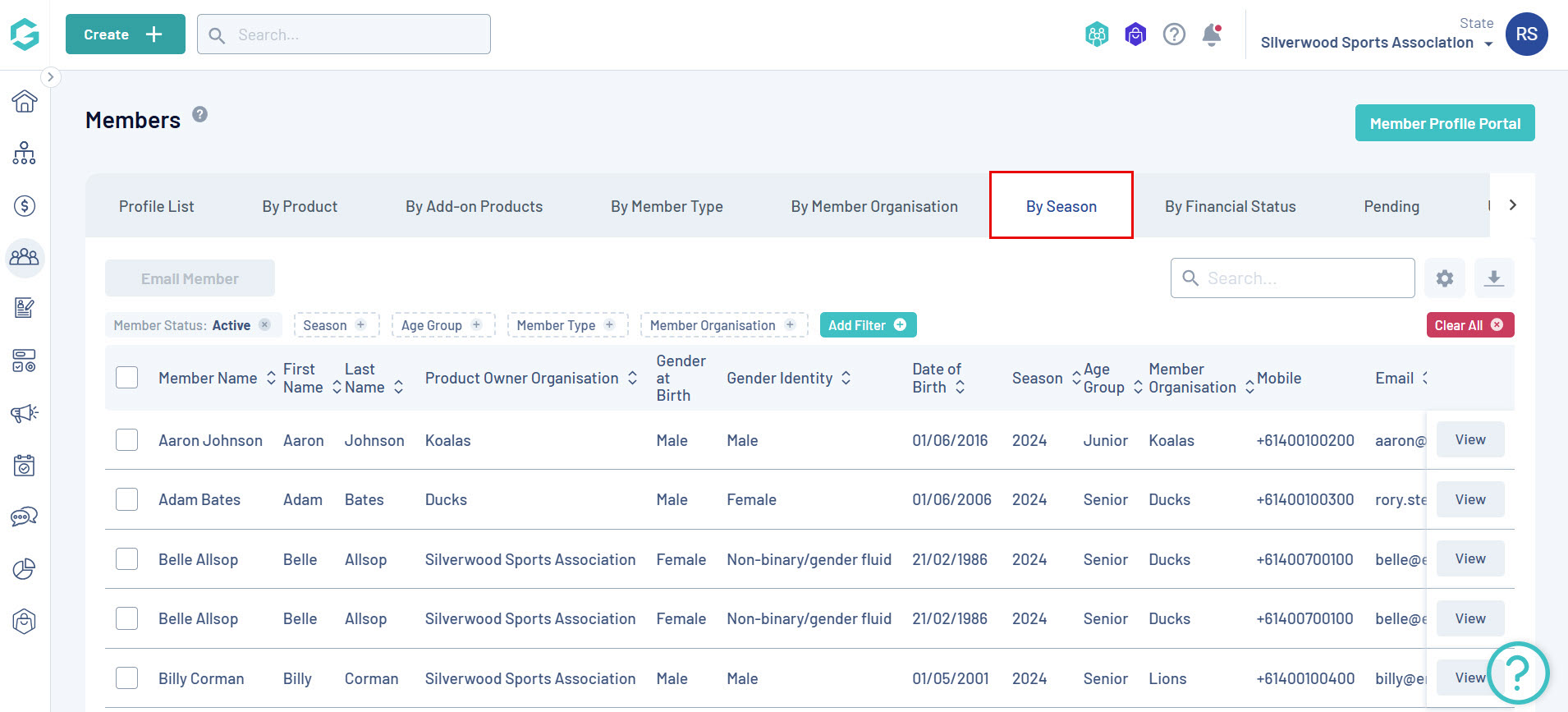Add the Age Group filter chip
1568x712 pixels.
pos(443,325)
